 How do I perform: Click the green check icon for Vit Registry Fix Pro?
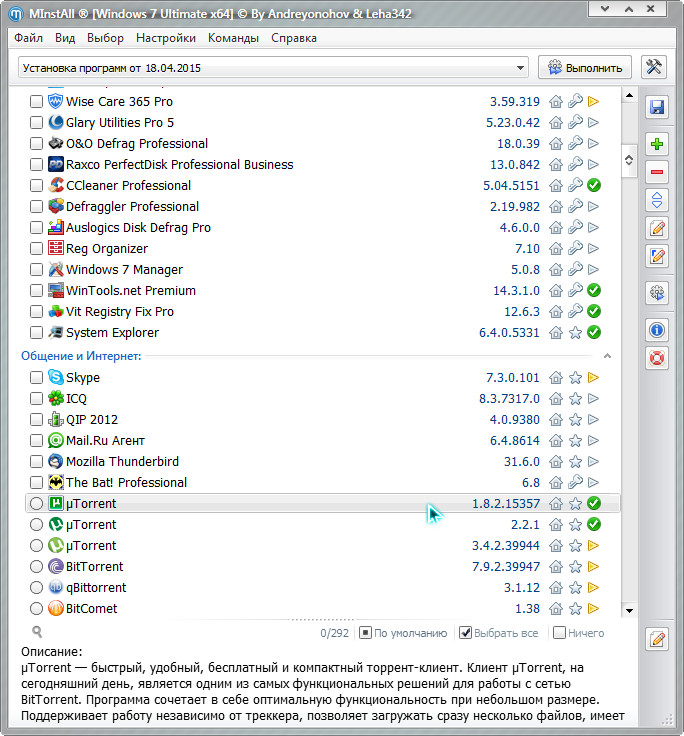[594, 312]
